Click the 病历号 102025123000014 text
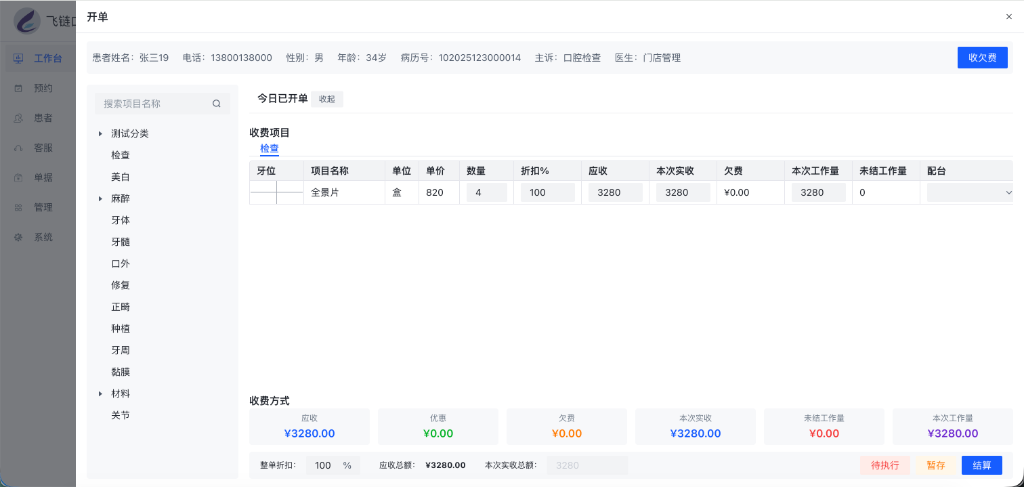The image size is (1024, 487). point(461,57)
